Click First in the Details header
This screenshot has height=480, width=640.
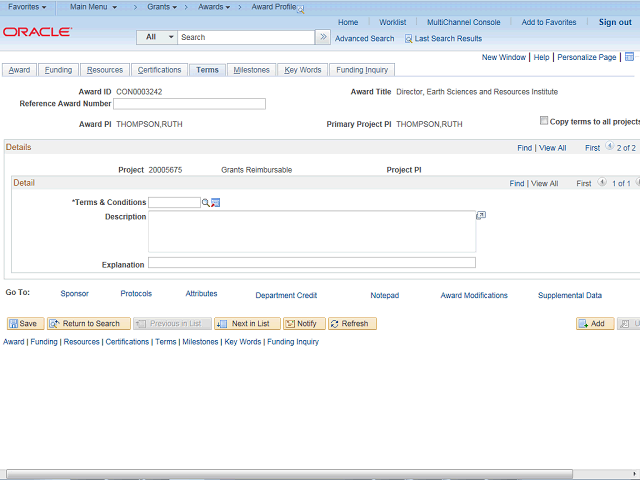pos(592,148)
